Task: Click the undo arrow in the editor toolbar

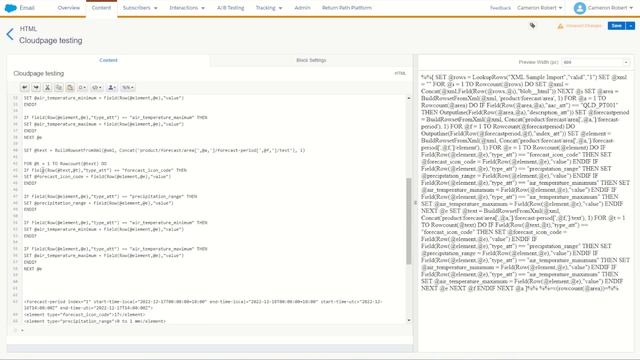Action: tap(24, 87)
